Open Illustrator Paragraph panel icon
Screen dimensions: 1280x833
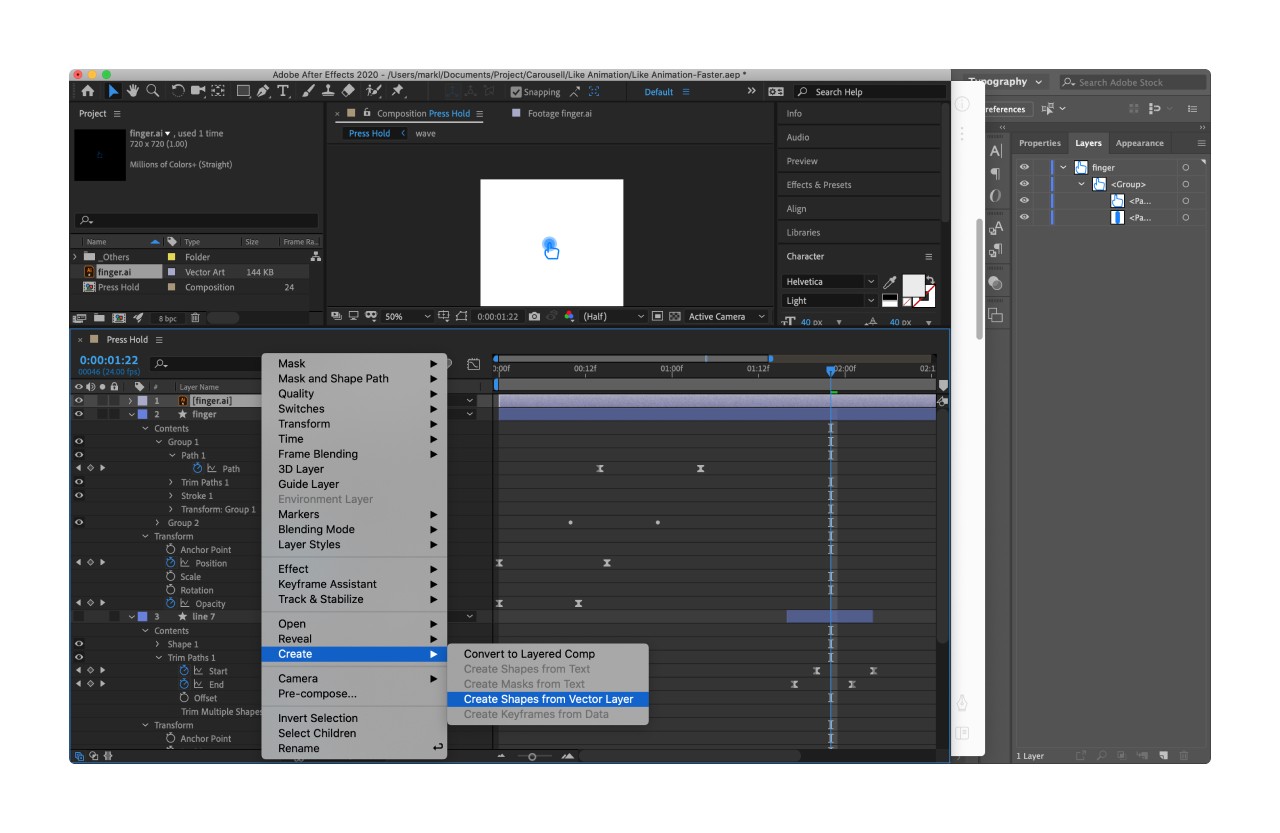point(996,174)
